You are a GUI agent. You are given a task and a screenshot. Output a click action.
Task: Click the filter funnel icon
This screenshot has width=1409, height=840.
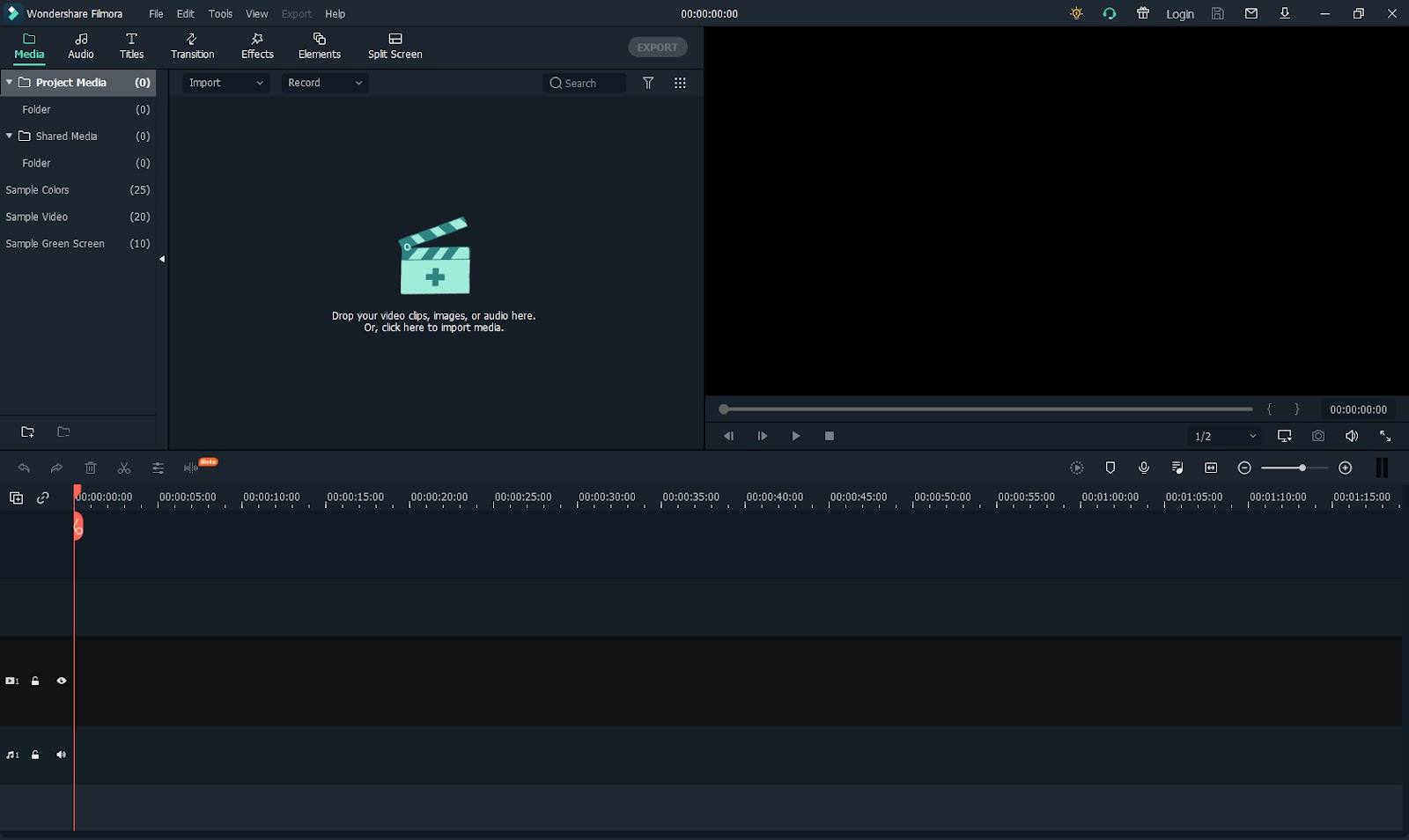[x=648, y=83]
